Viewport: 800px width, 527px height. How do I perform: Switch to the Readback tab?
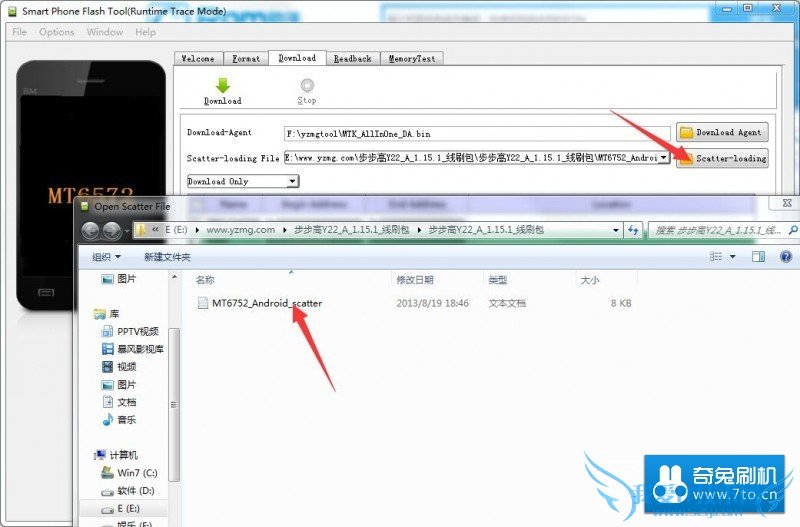coord(353,59)
